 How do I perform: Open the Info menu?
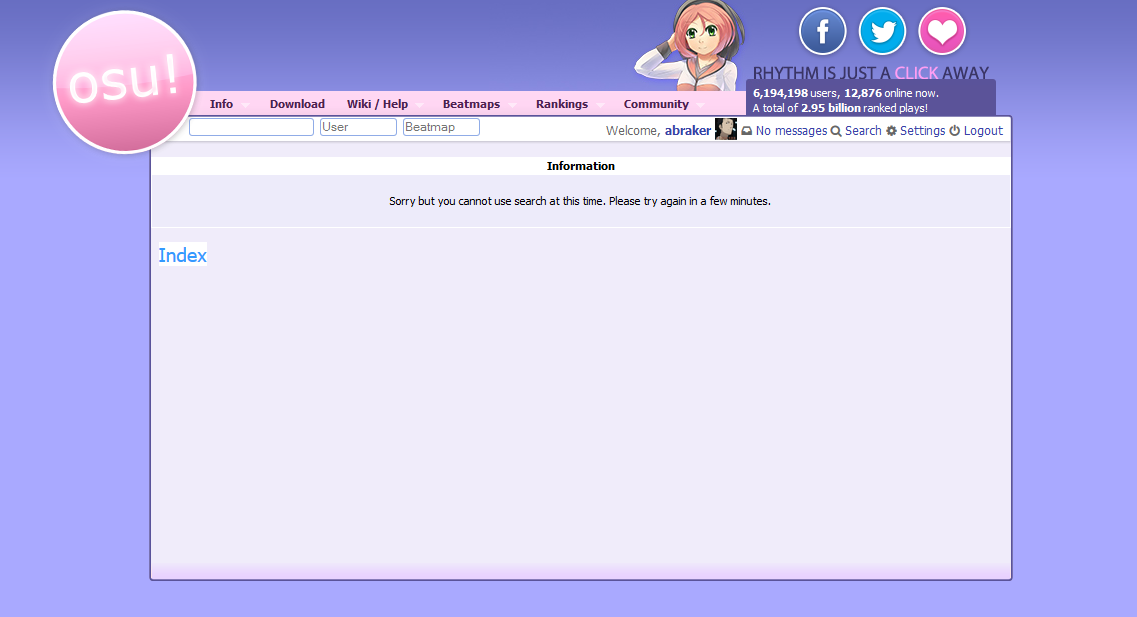[x=221, y=104]
